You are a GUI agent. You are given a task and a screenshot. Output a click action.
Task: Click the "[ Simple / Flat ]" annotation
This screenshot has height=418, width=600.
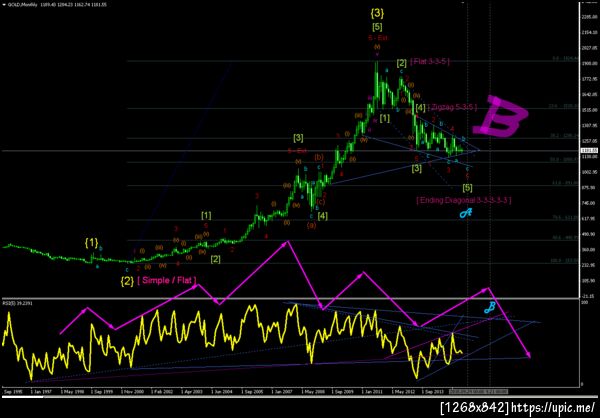[x=167, y=281]
